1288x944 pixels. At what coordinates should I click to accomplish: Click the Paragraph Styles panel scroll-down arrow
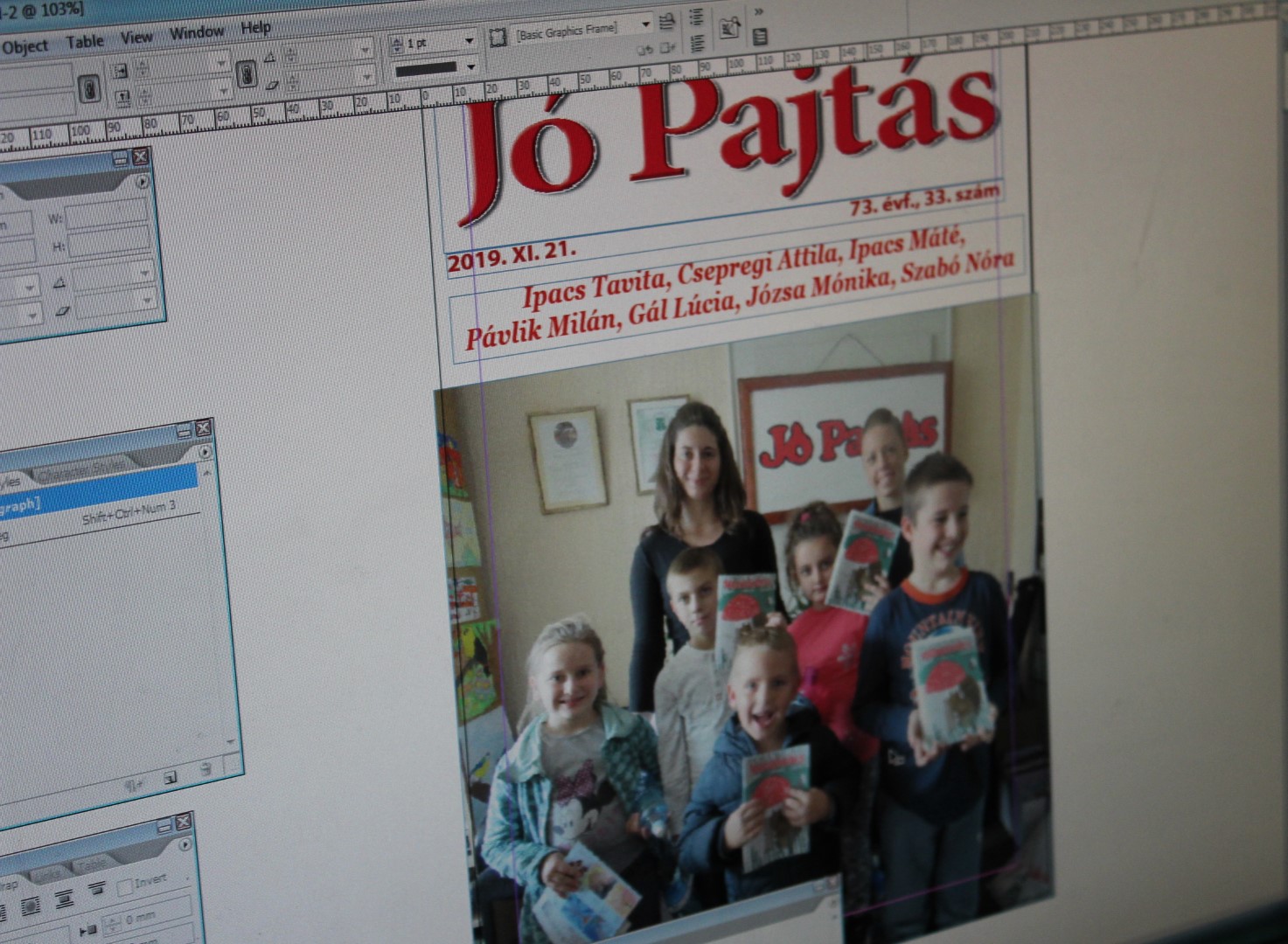pos(231,741)
